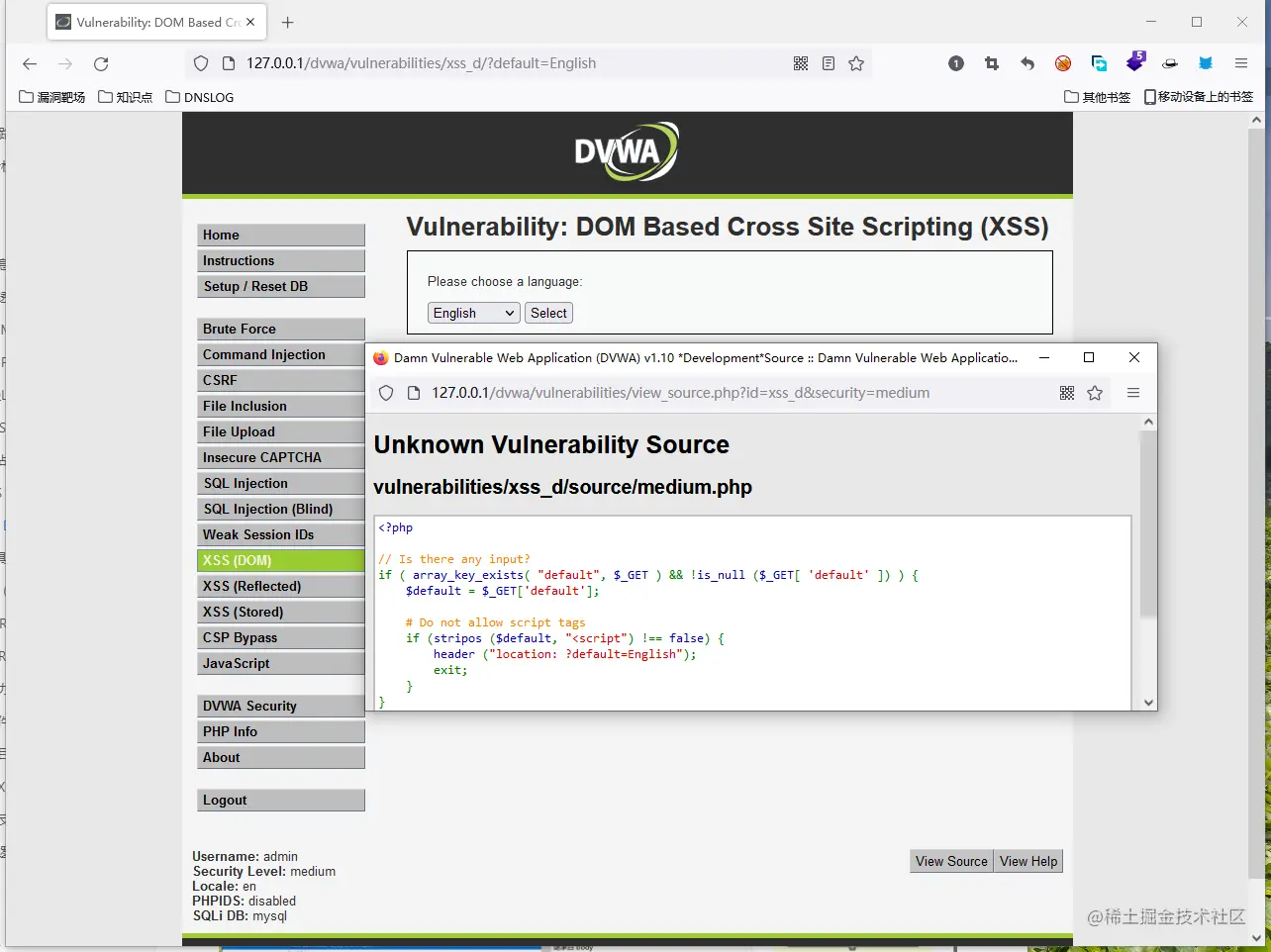Click the shield icon in popup source window
Viewport: 1271px width, 952px height.
tap(386, 393)
